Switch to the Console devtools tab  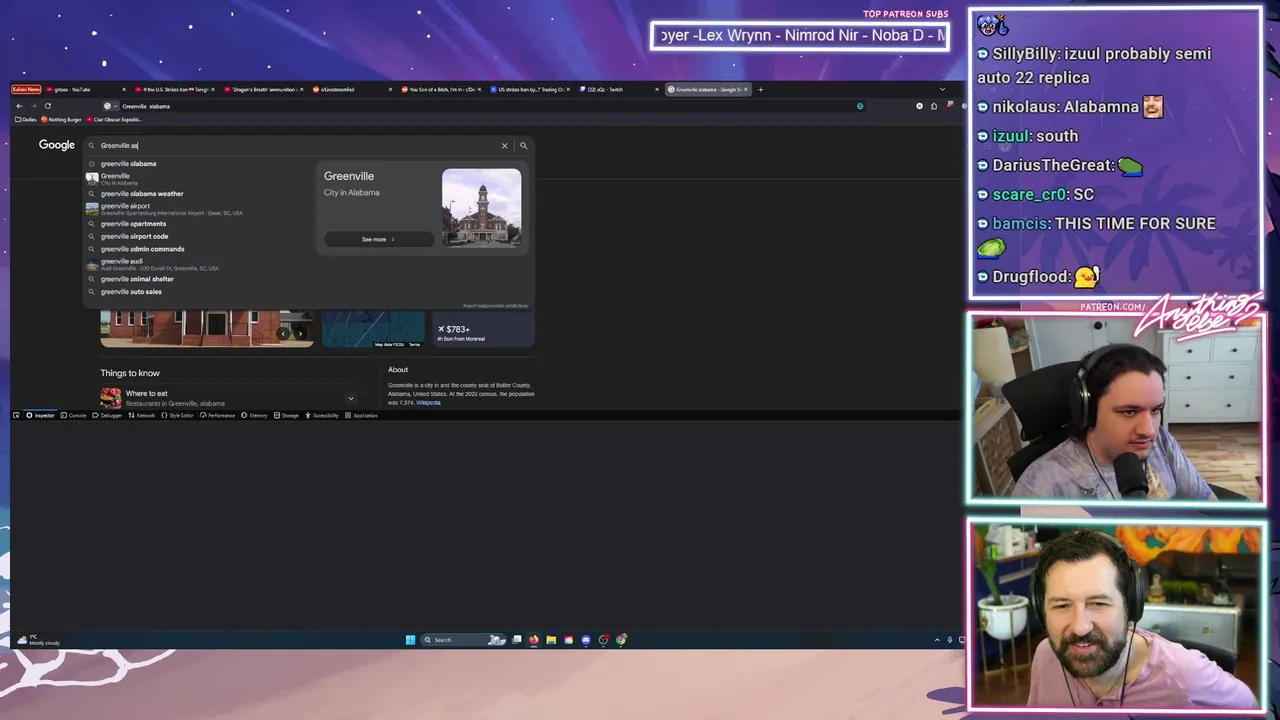point(73,415)
